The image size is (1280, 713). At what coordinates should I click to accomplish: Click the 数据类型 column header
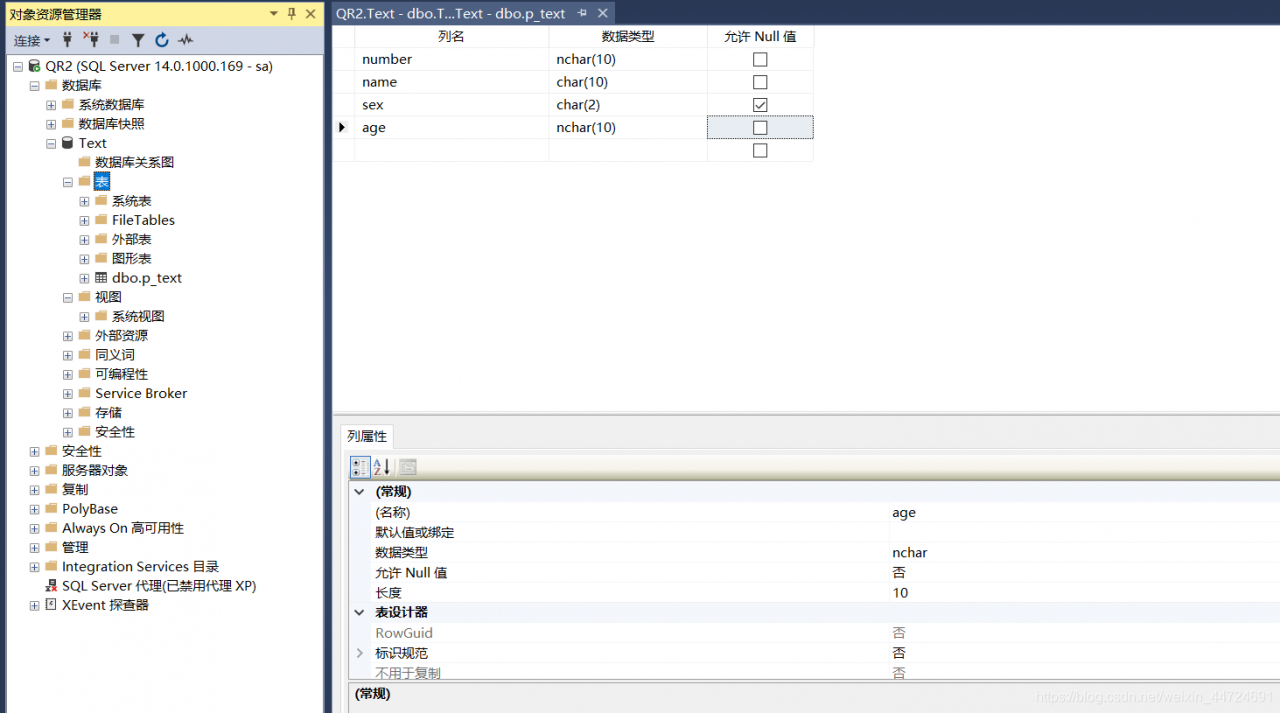(x=628, y=36)
